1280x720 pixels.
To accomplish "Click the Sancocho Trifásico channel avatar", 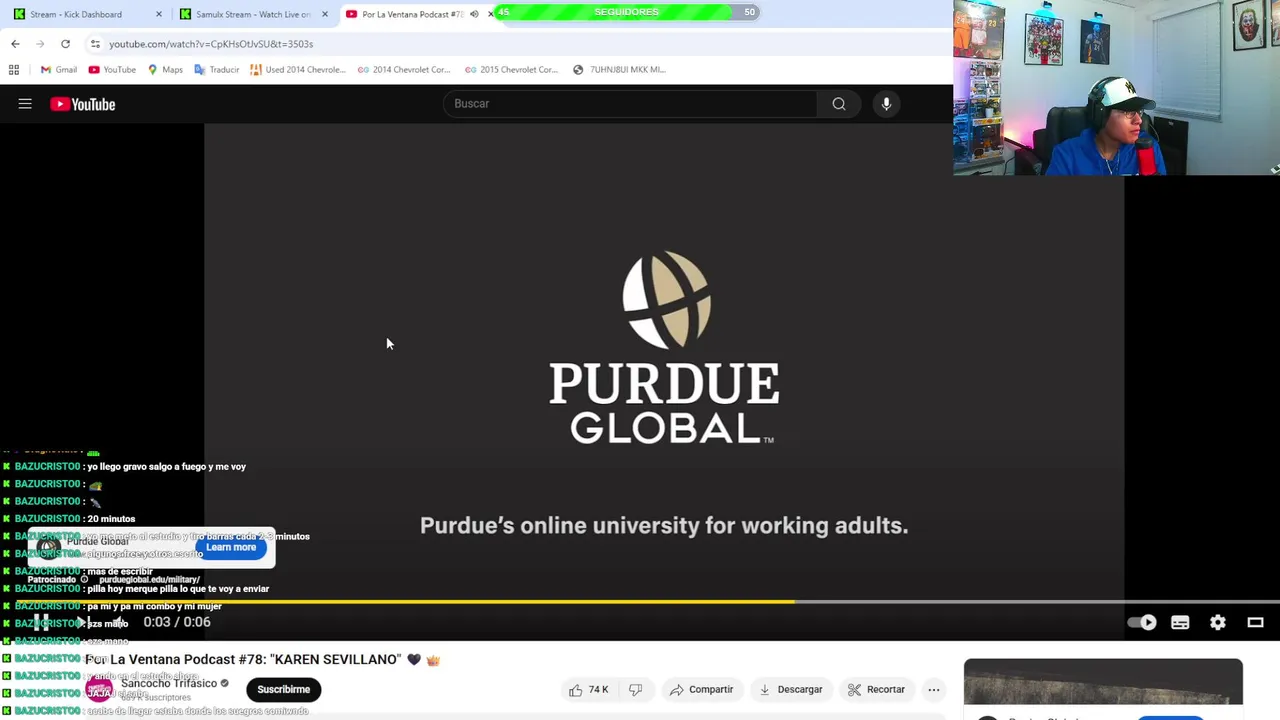I will pos(99,689).
